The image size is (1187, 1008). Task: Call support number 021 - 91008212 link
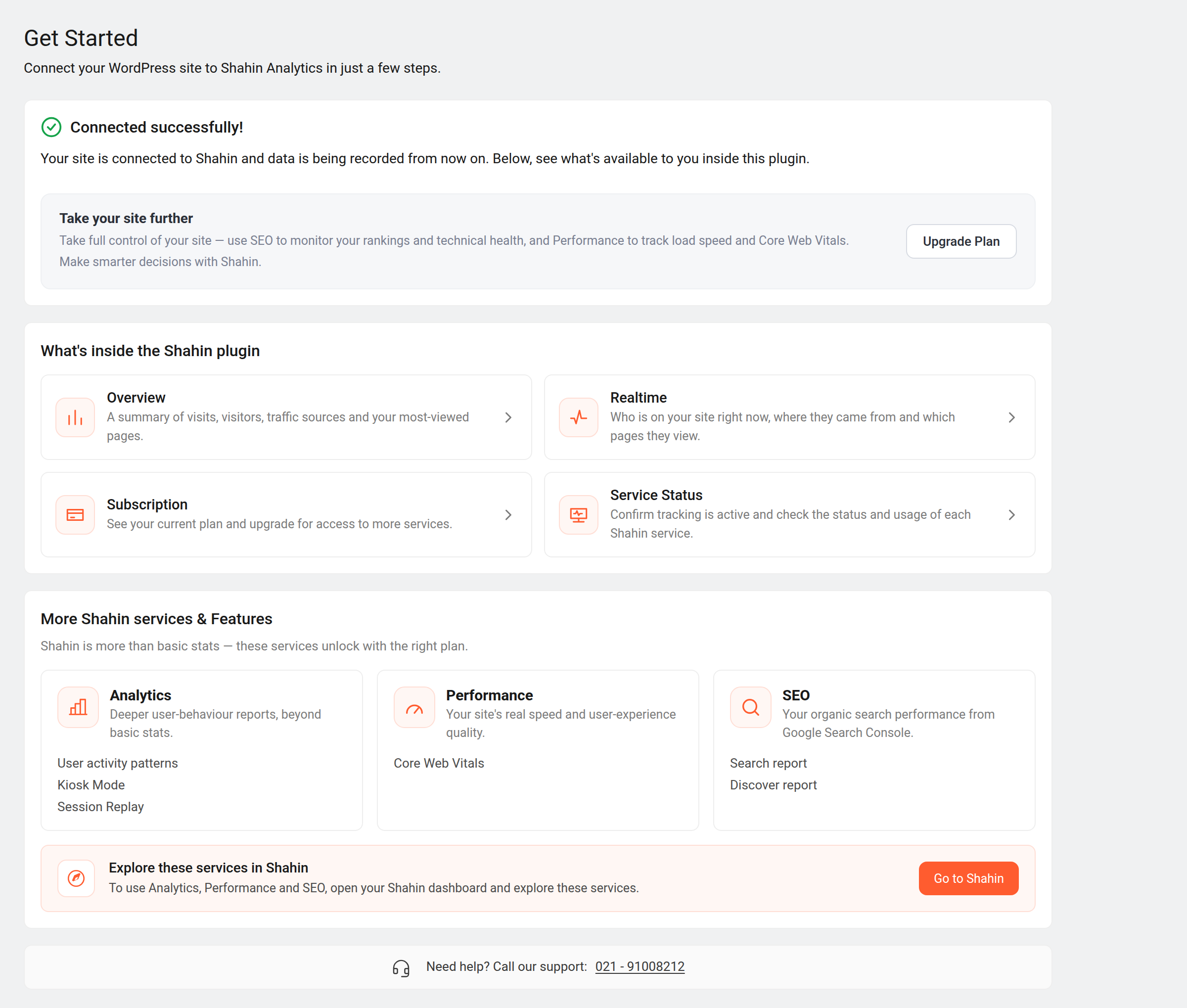tap(639, 966)
